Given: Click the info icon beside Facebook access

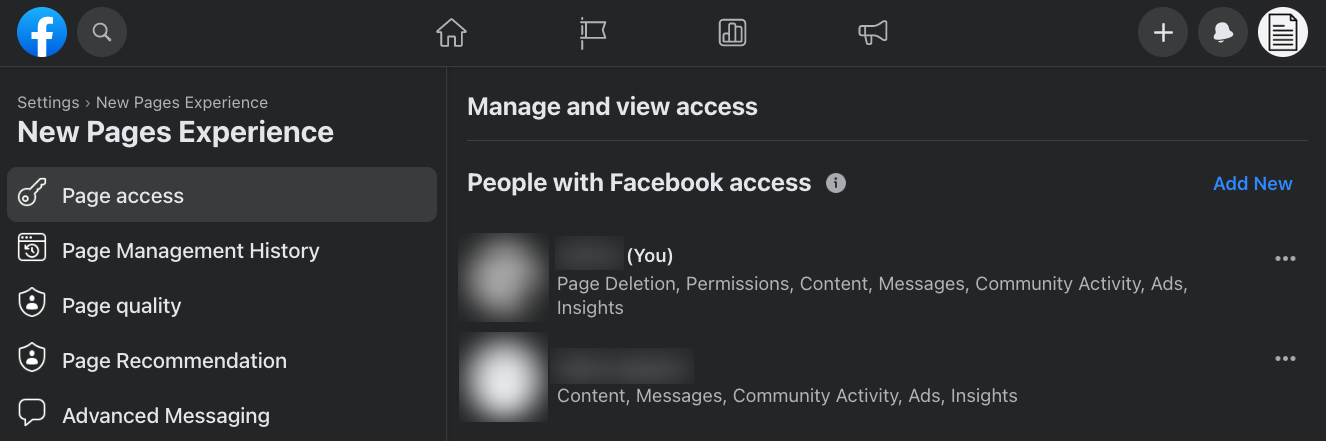Looking at the screenshot, I should click(x=836, y=183).
